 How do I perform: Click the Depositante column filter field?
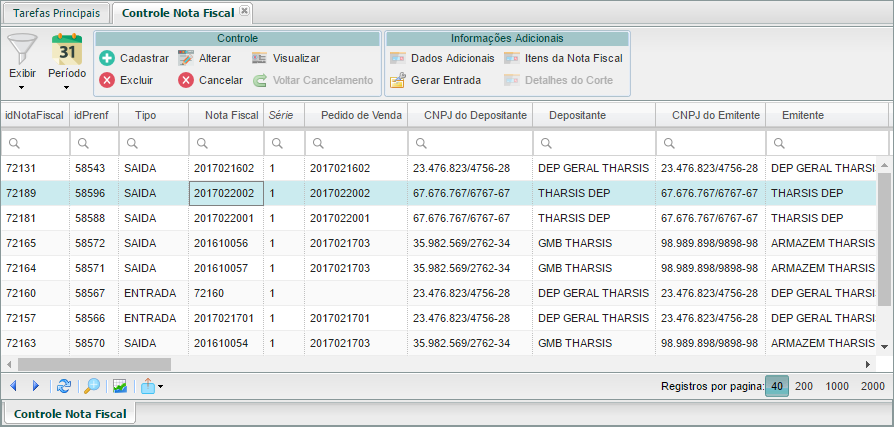click(x=594, y=143)
